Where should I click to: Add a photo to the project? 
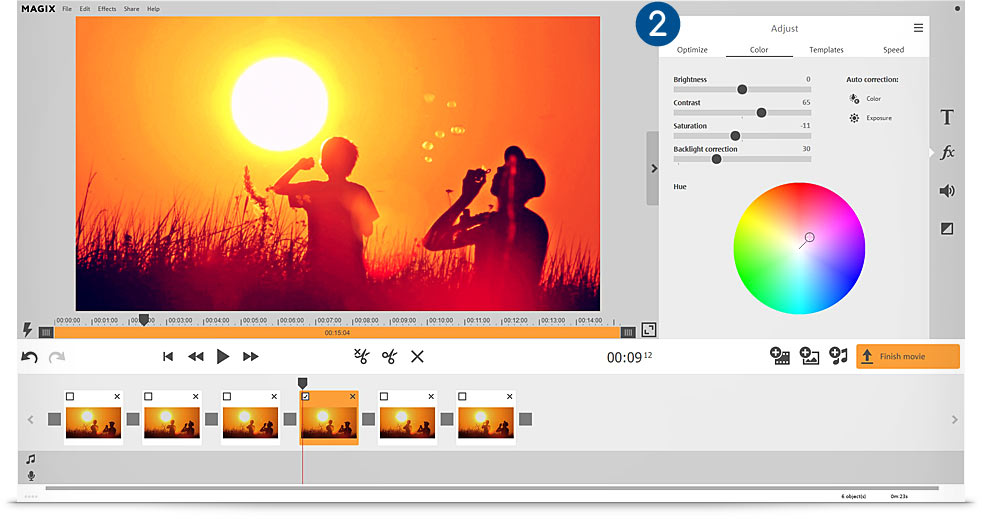[x=809, y=356]
